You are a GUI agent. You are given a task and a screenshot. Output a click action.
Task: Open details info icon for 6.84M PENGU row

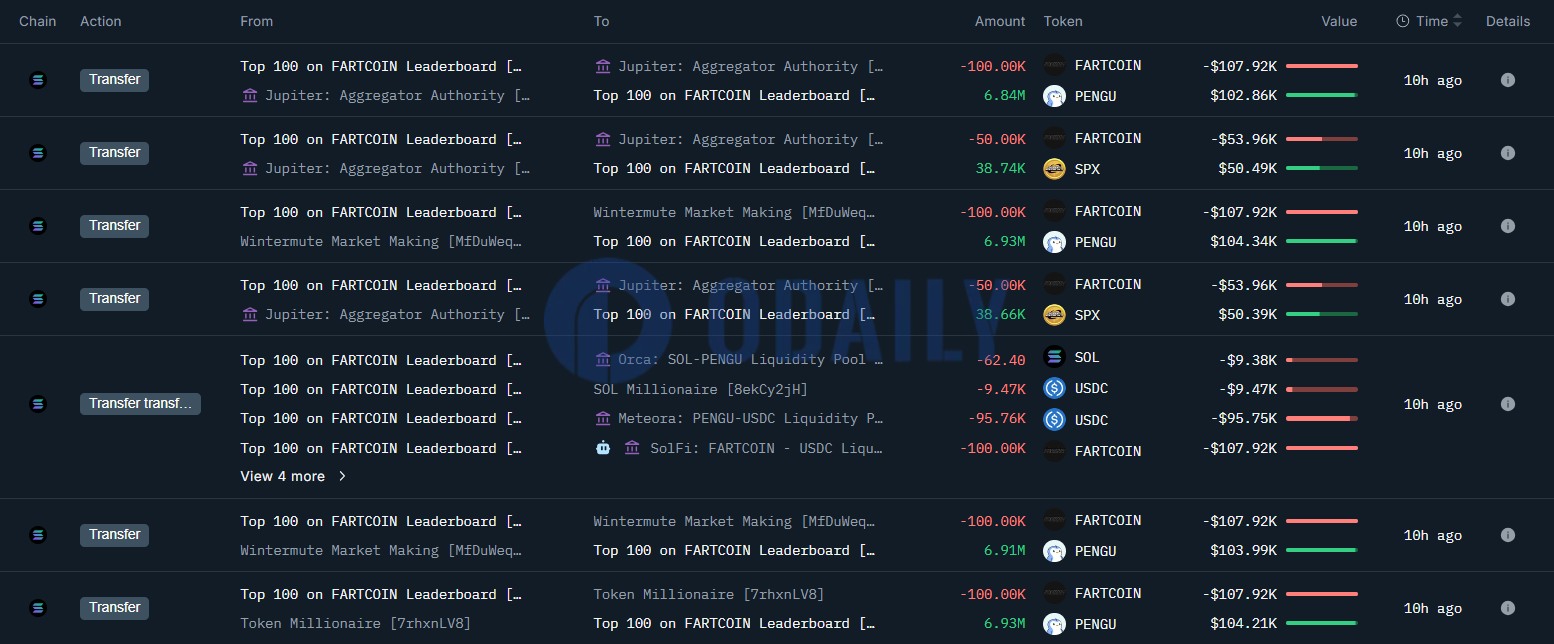click(1508, 80)
